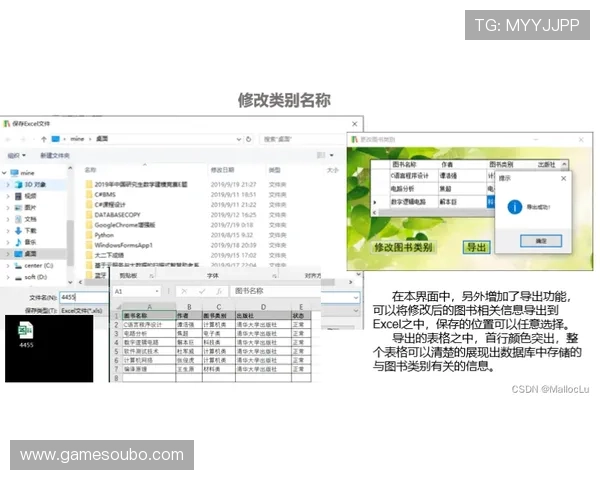600x480 pixels.
Task: Click Excel column D header
Action: click(x=263, y=307)
